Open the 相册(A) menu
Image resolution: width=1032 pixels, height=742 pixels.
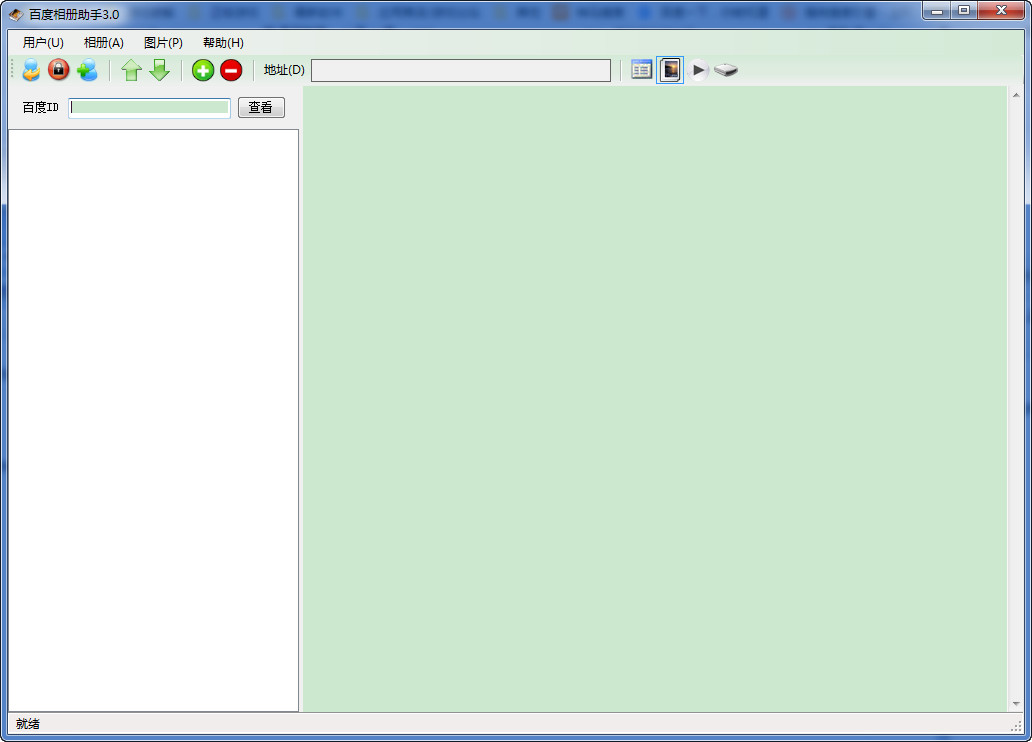coord(104,43)
